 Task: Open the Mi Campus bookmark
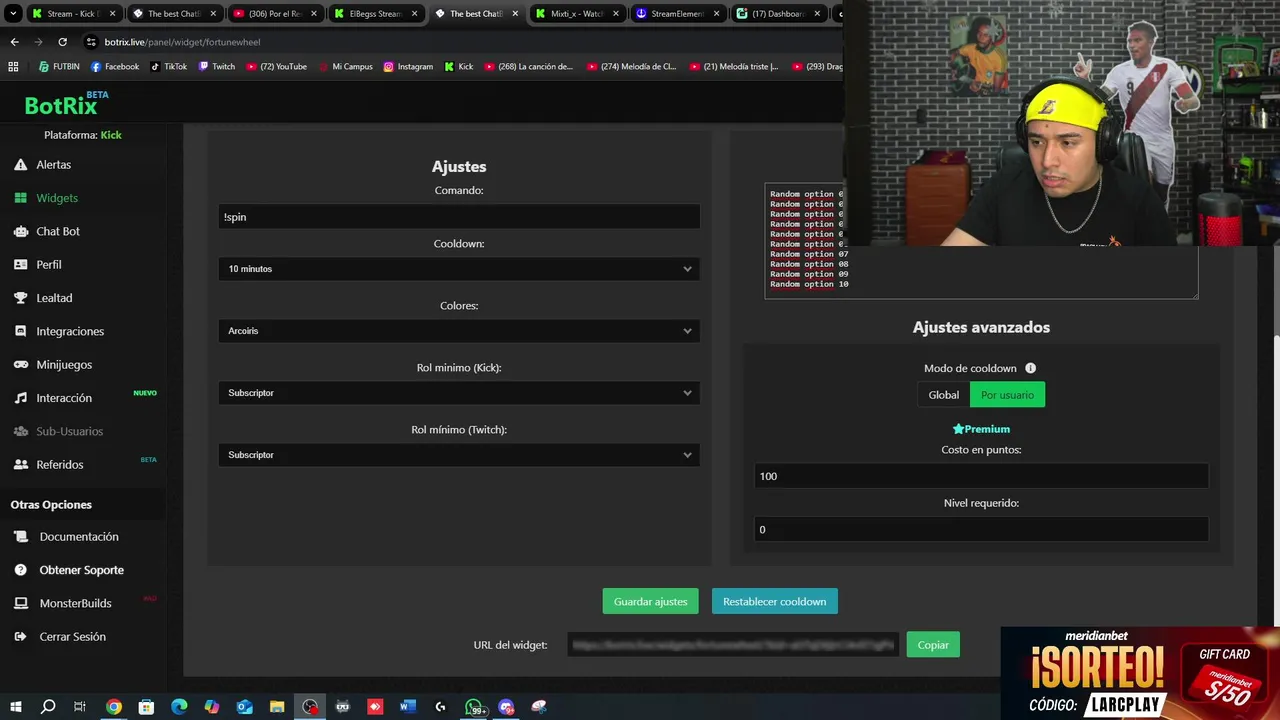tap(345, 67)
